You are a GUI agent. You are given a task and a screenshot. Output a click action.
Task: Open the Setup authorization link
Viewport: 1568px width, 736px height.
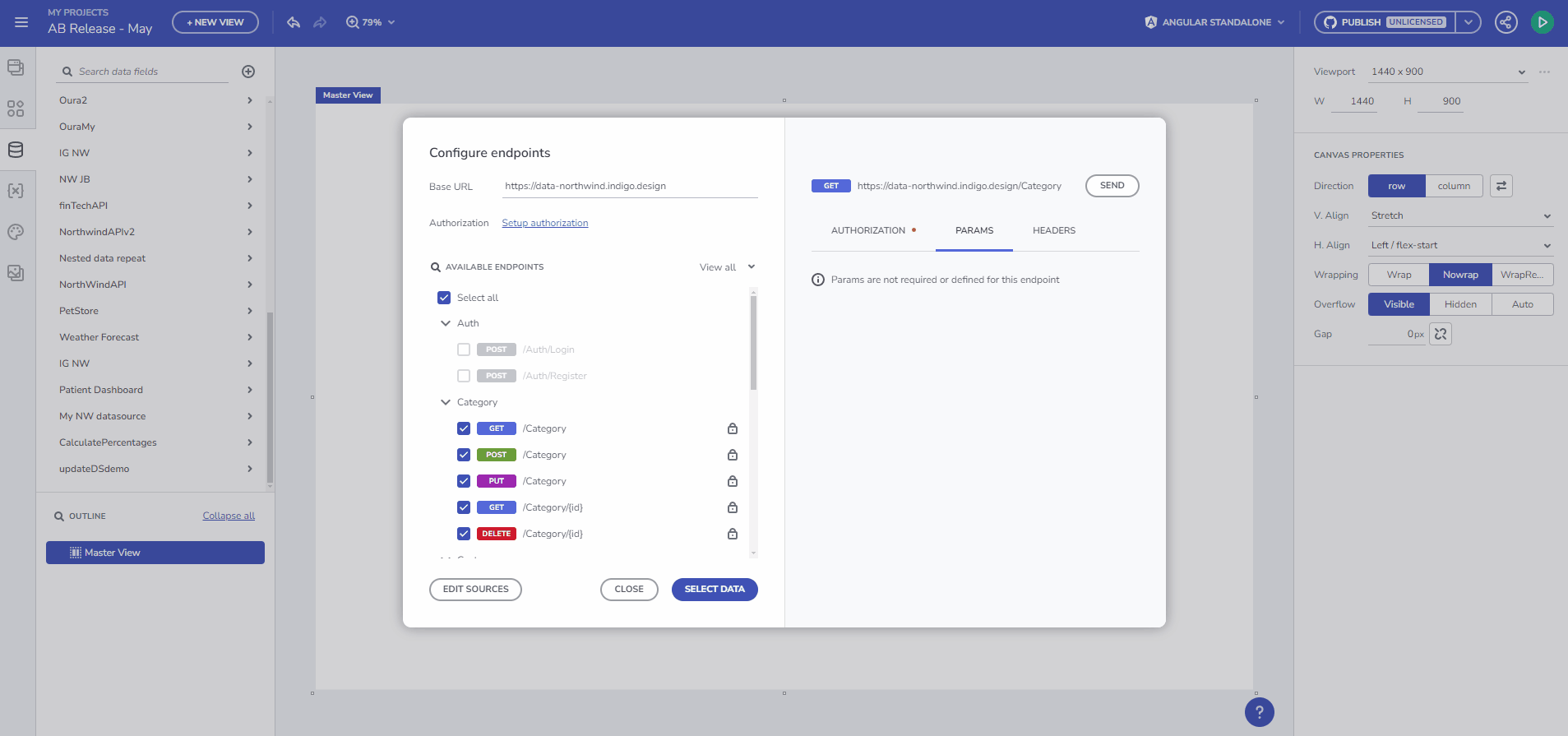[x=545, y=223]
